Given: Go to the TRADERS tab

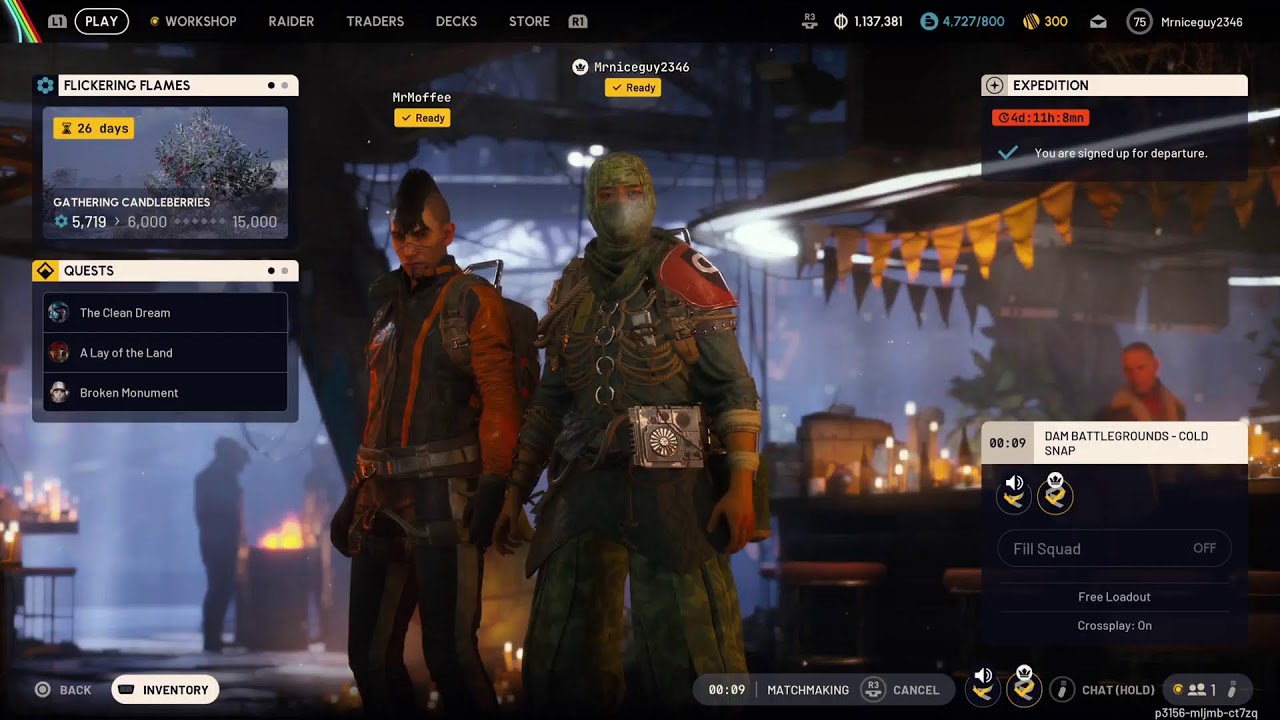Looking at the screenshot, I should tap(375, 21).
